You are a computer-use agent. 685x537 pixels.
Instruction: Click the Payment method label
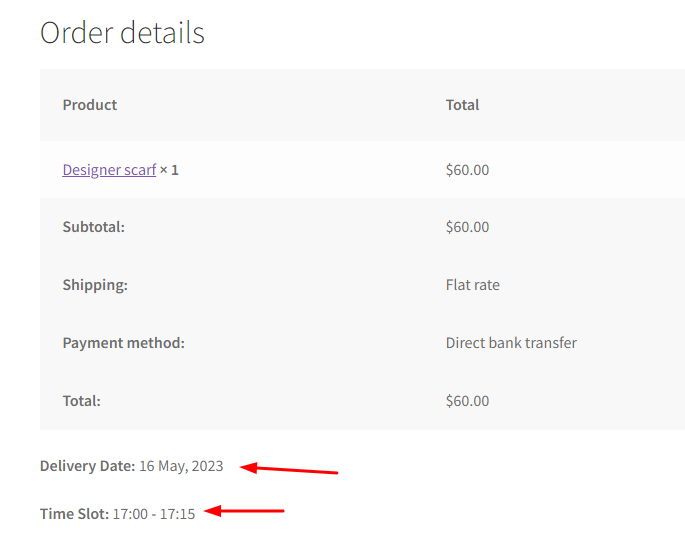click(123, 343)
